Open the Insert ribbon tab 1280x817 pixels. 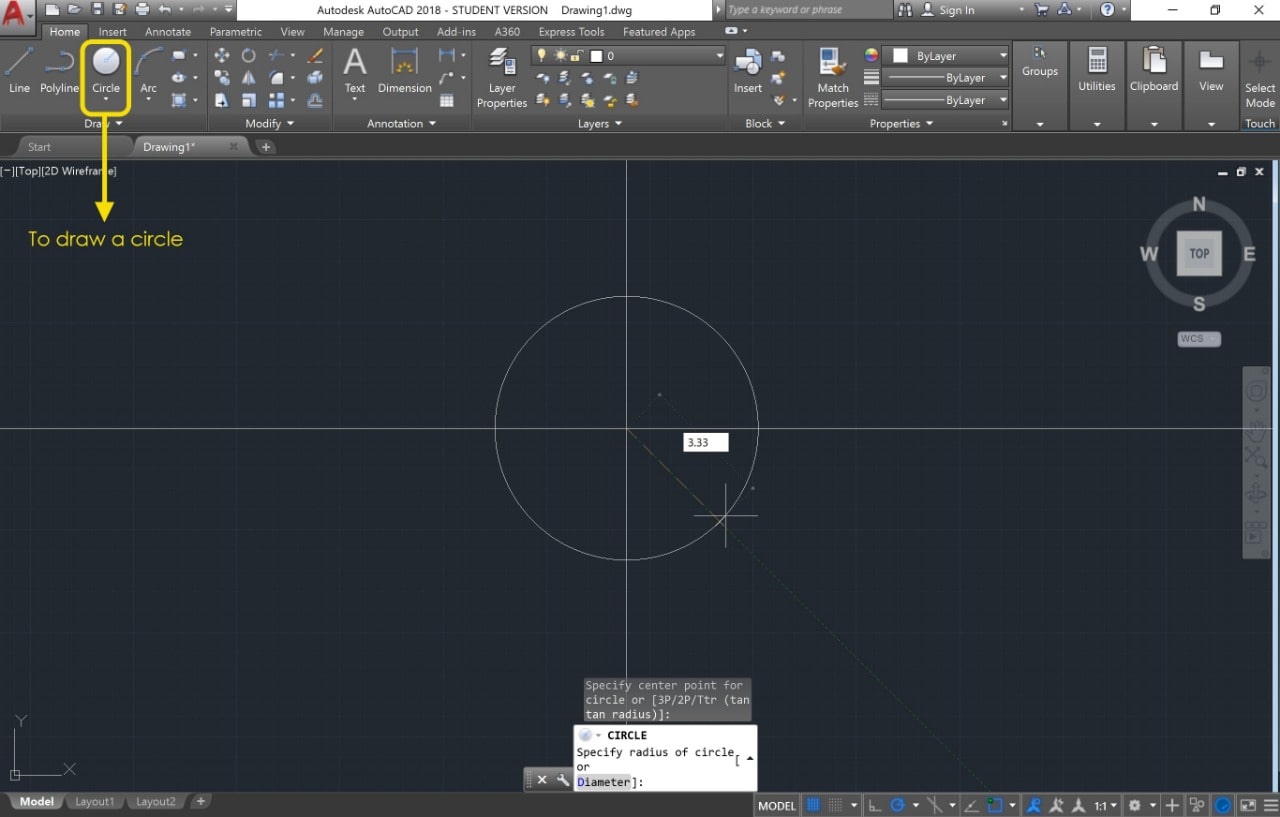pos(113,32)
